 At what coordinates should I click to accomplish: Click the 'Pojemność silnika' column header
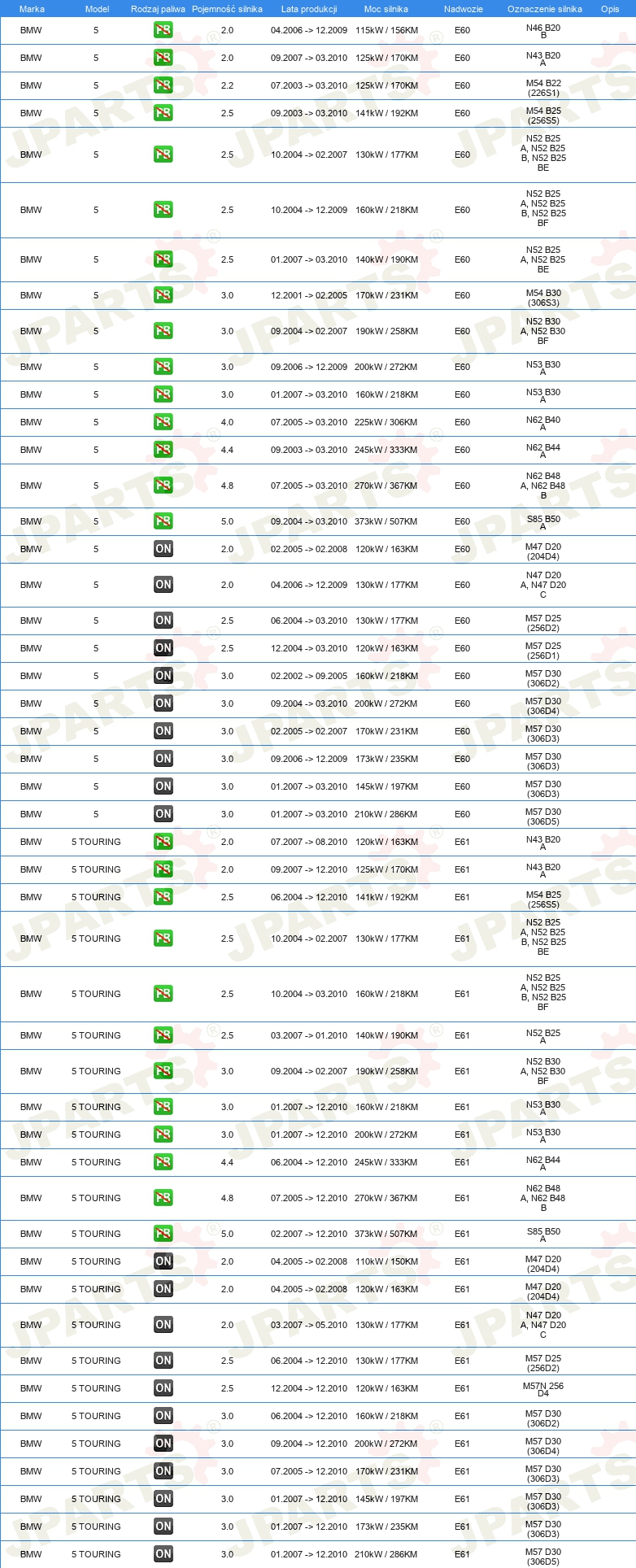[x=227, y=9]
